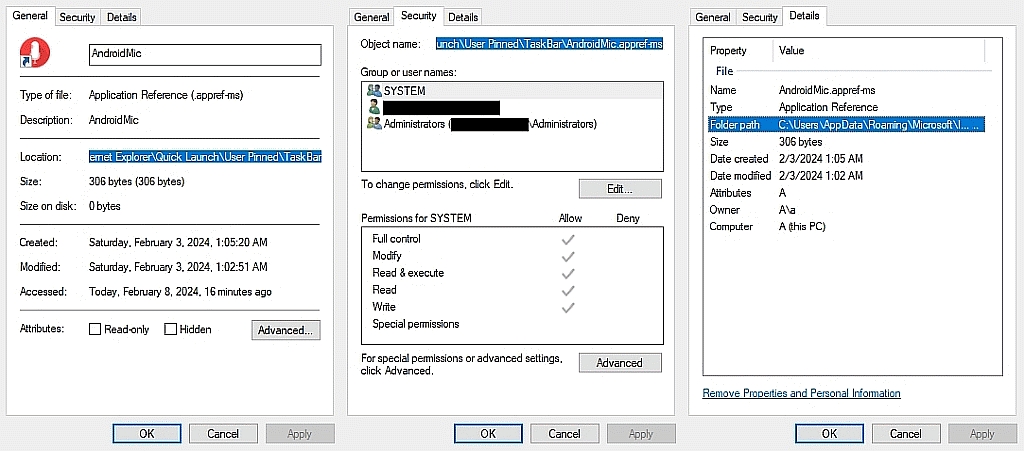Click Cancel in the Details panel
Screen dimensions: 1024x451
point(906,433)
